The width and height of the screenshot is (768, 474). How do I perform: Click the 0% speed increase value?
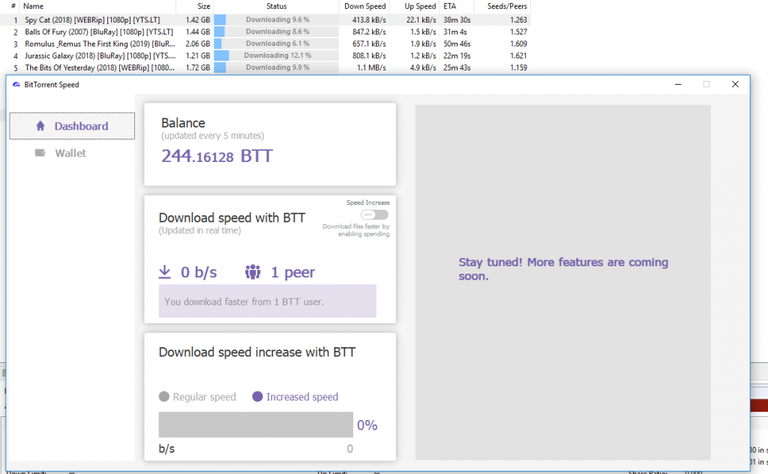tap(367, 425)
